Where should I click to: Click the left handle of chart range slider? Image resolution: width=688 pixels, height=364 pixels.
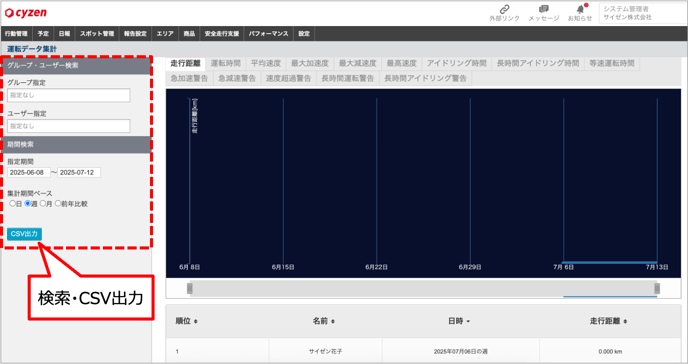190,288
